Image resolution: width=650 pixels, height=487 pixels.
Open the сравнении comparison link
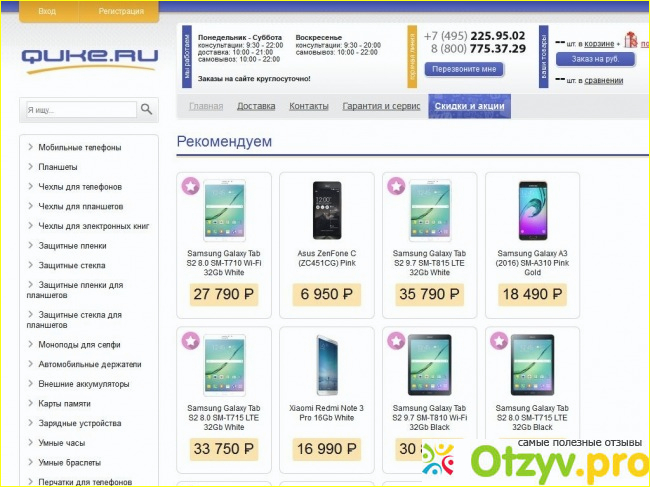pyautogui.click(x=604, y=80)
